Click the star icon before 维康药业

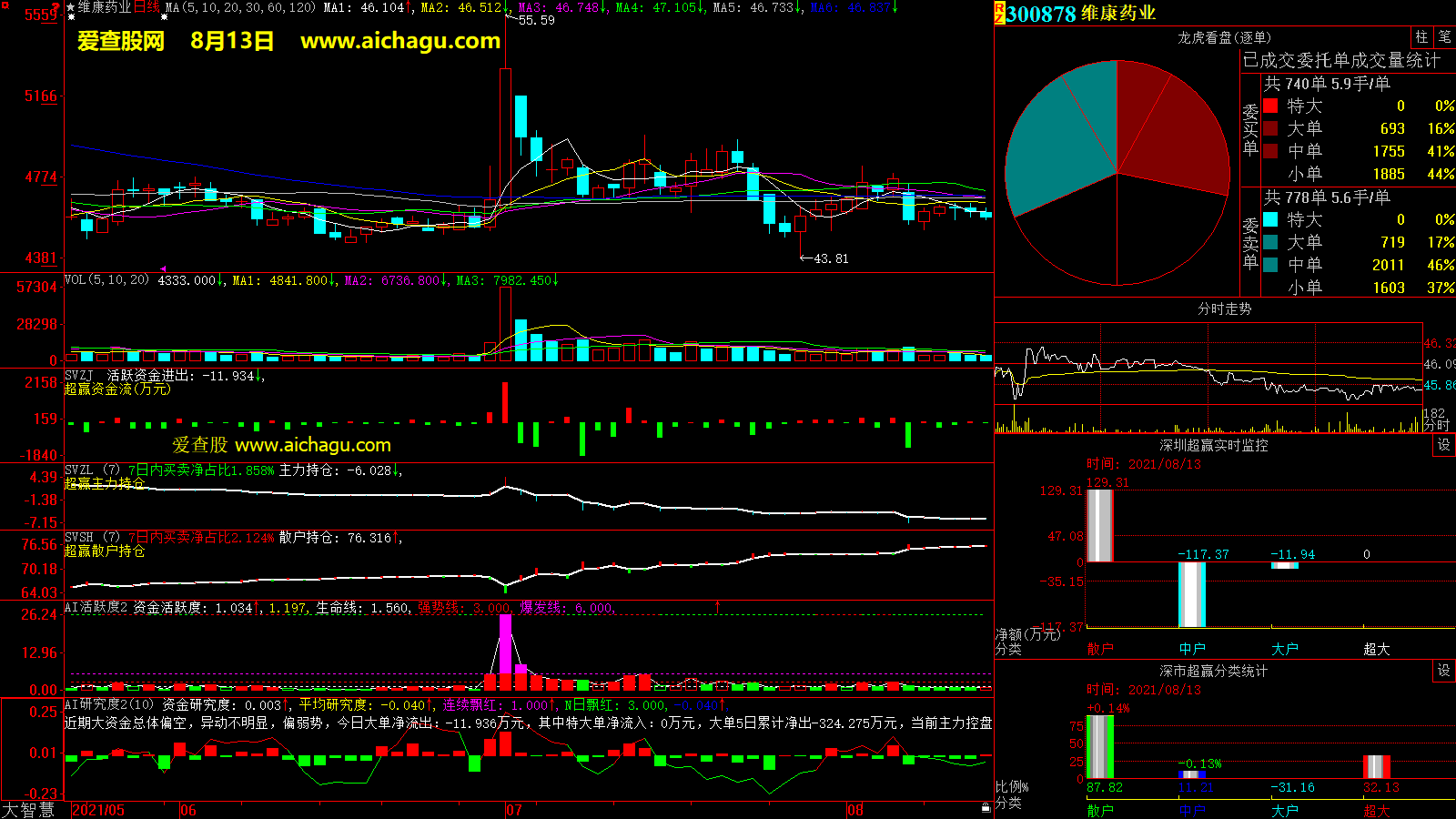click(x=71, y=7)
